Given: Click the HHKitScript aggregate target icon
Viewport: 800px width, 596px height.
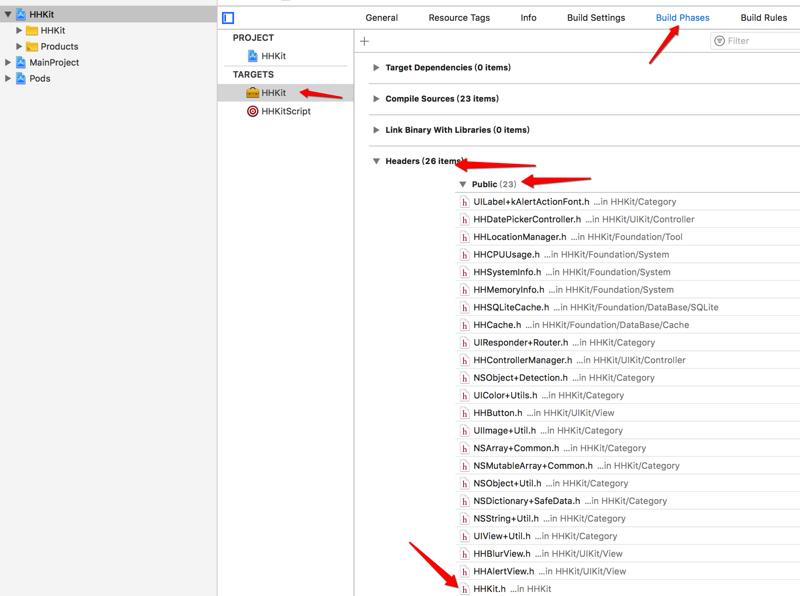Looking at the screenshot, I should click(x=253, y=111).
